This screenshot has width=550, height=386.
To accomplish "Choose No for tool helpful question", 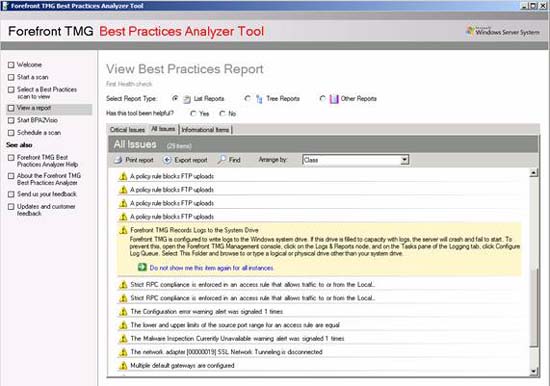I will click(x=222, y=113).
